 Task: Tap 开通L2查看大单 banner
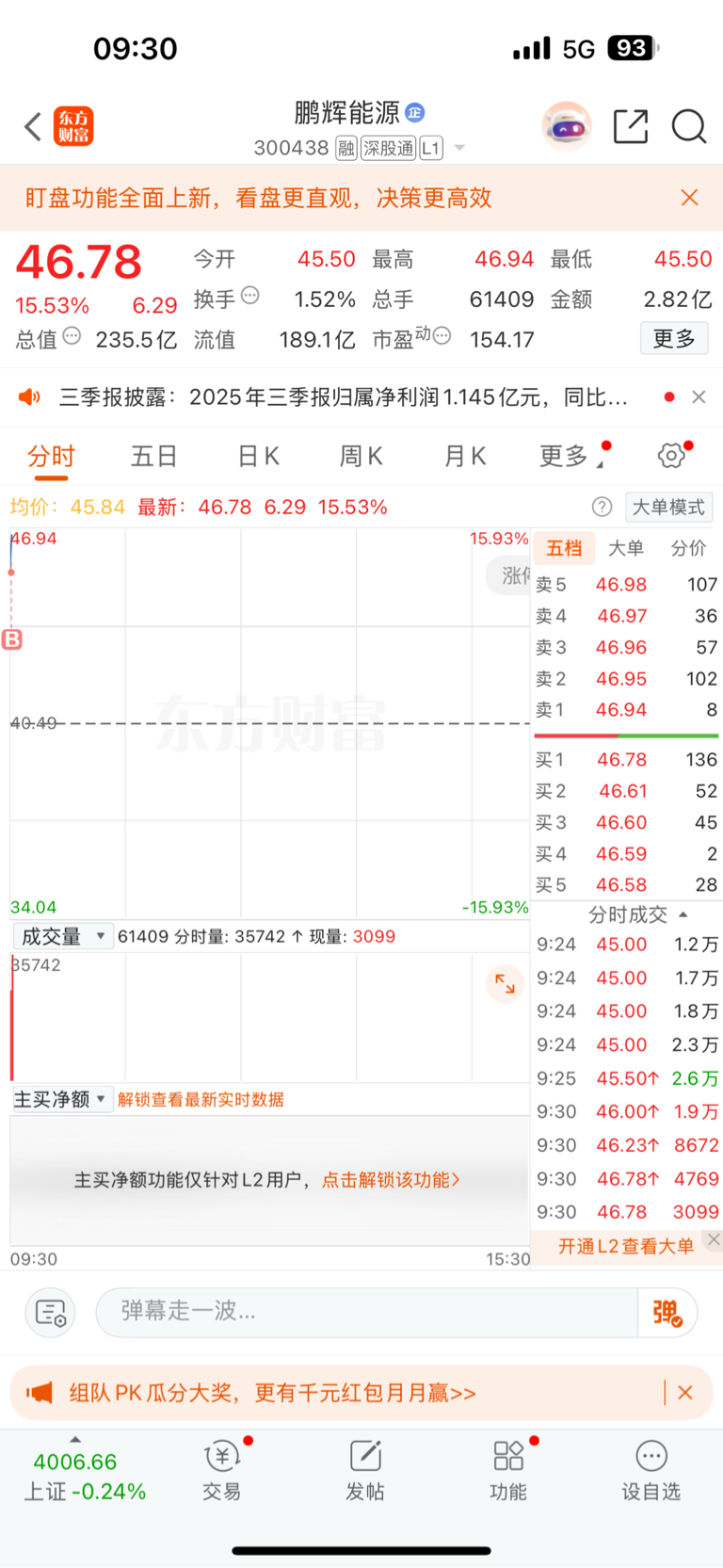coord(625,1246)
